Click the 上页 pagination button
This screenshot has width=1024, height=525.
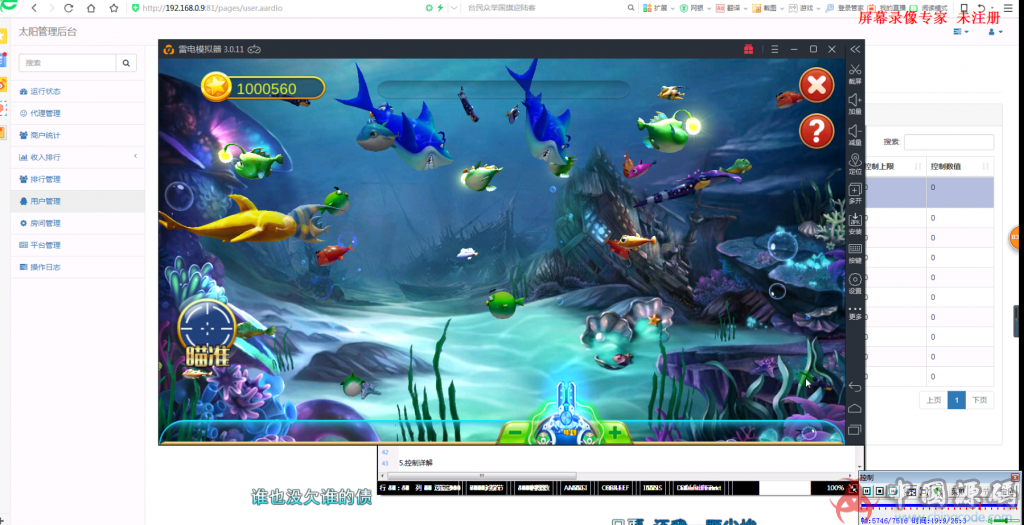pos(933,400)
